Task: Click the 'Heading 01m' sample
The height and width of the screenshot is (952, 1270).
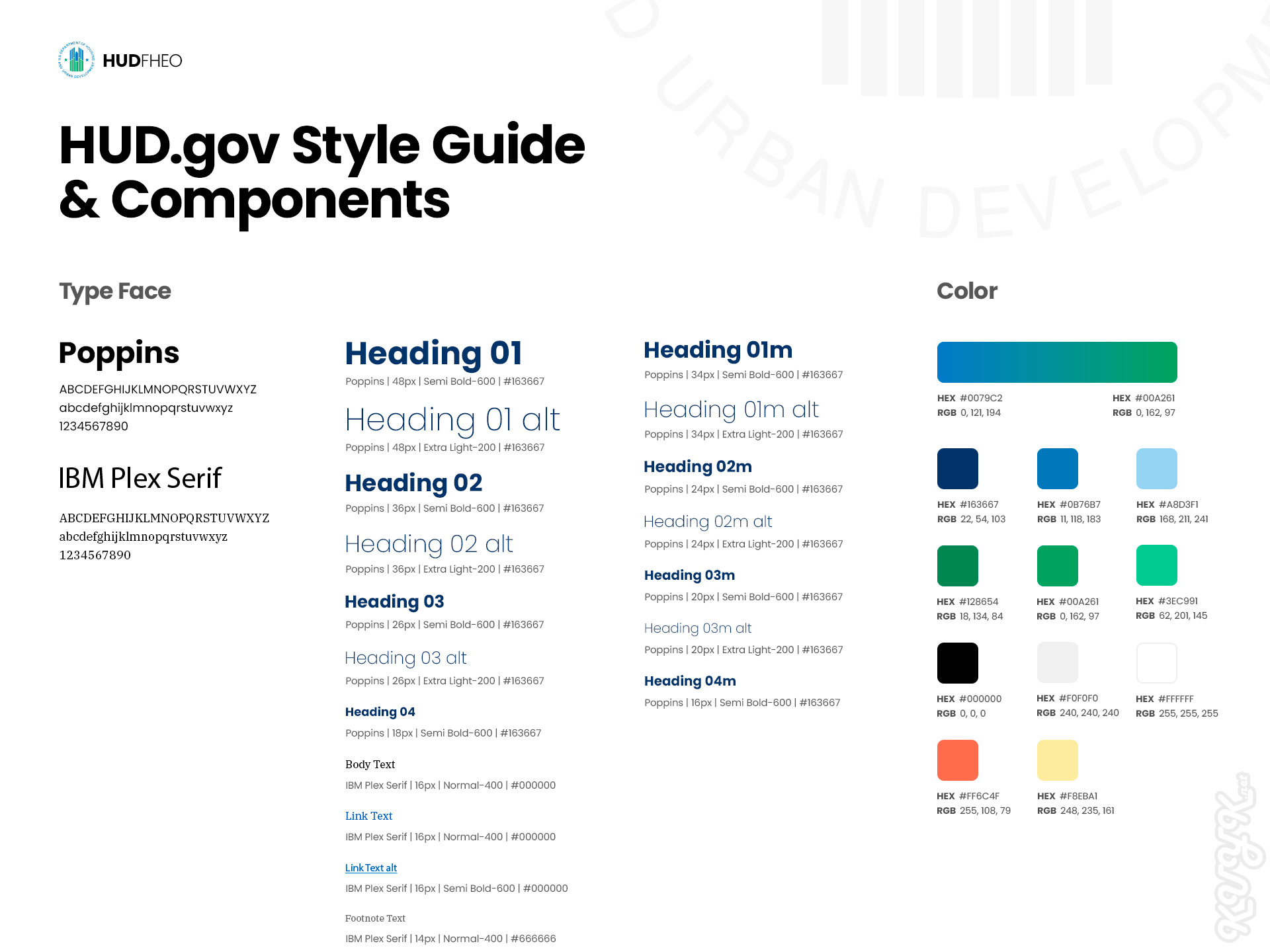Action: tap(718, 350)
